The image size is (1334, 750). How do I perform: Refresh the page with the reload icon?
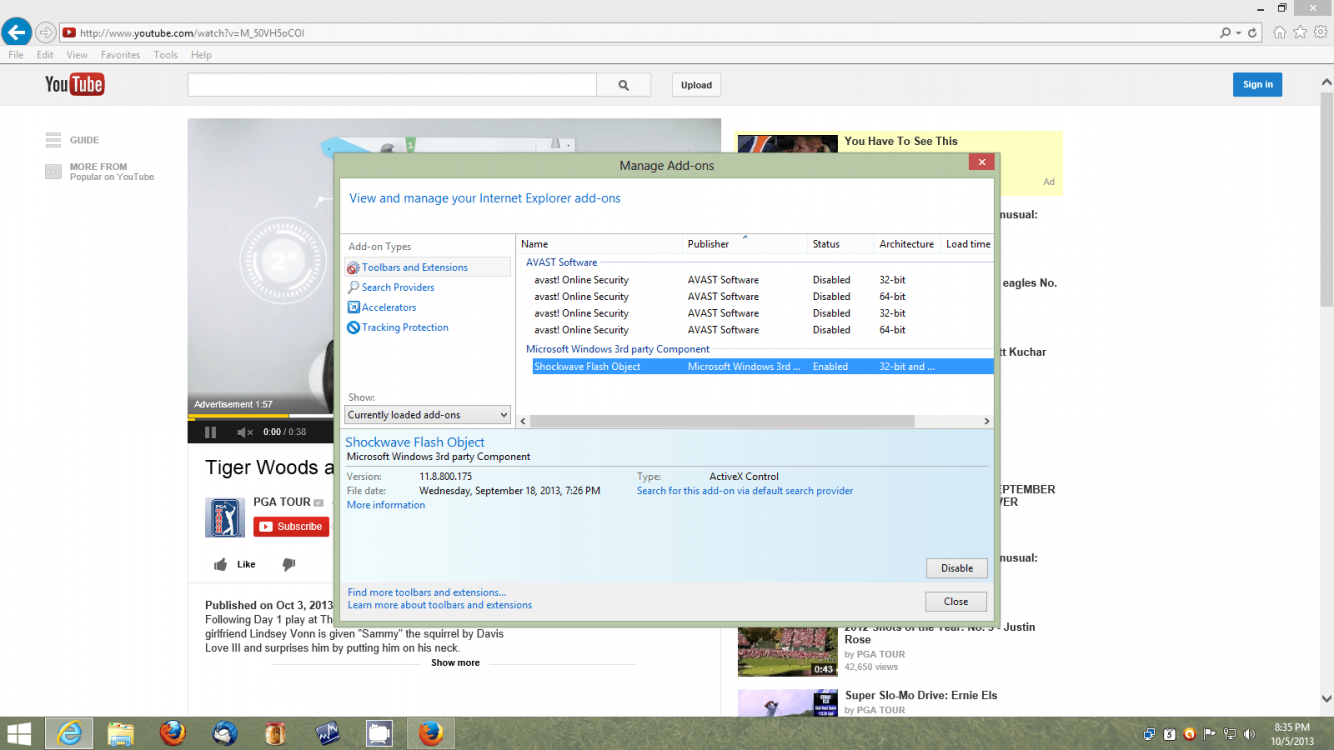tap(1252, 33)
